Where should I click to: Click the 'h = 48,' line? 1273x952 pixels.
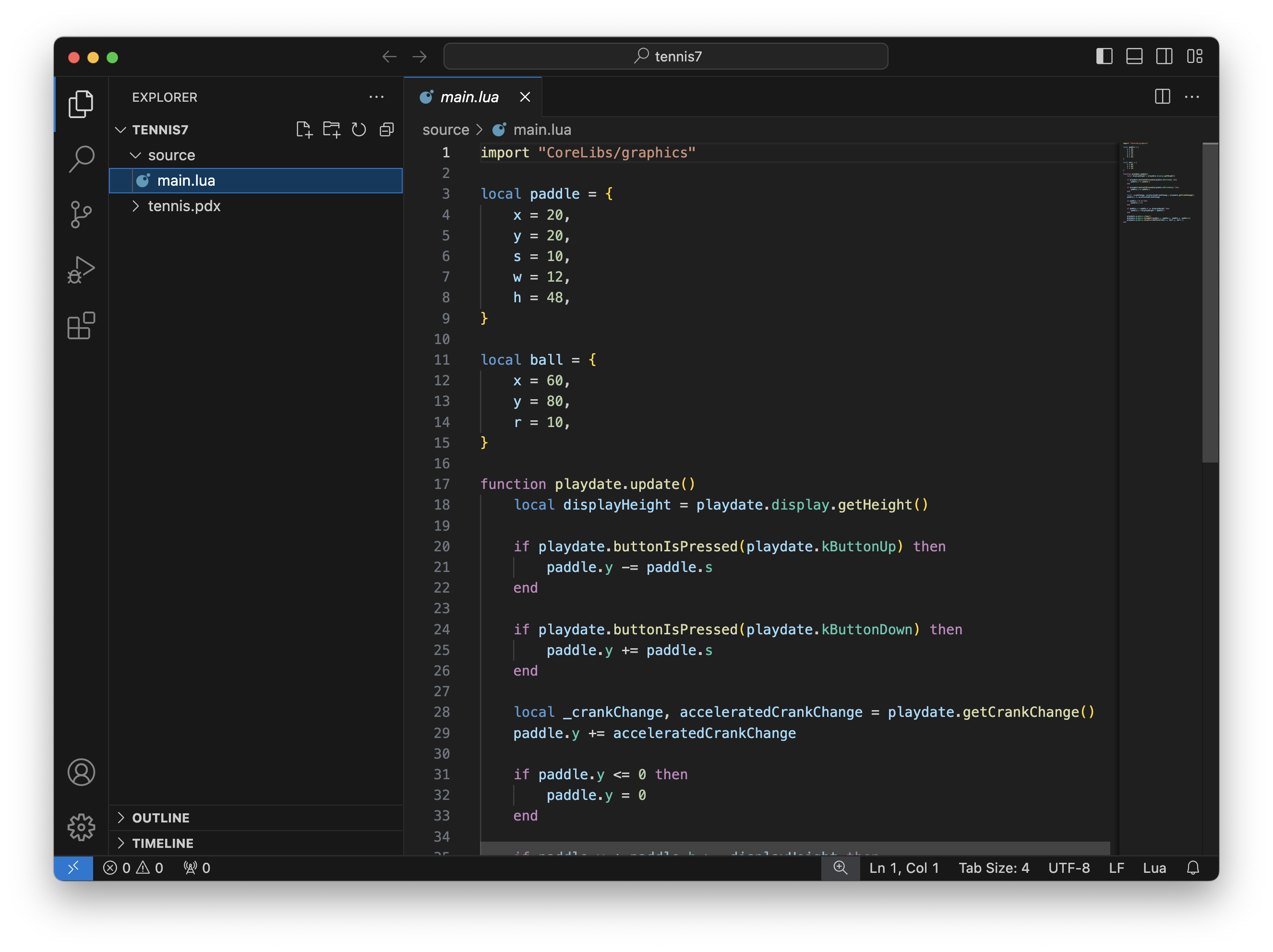541,297
